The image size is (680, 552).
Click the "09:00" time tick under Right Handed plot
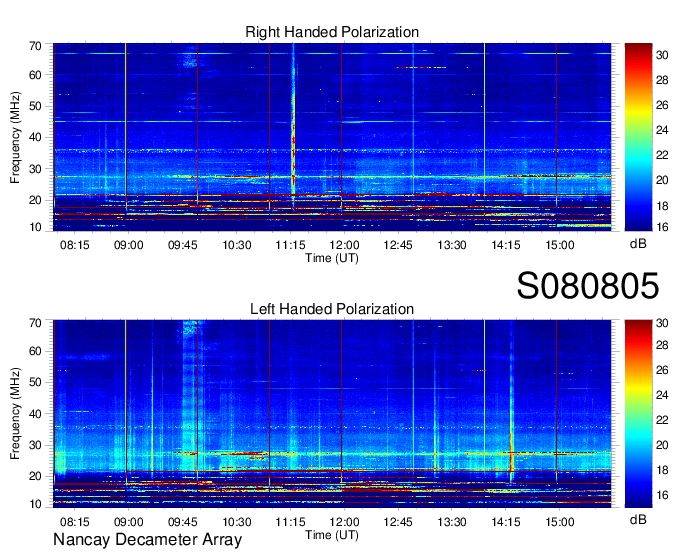pos(128,245)
